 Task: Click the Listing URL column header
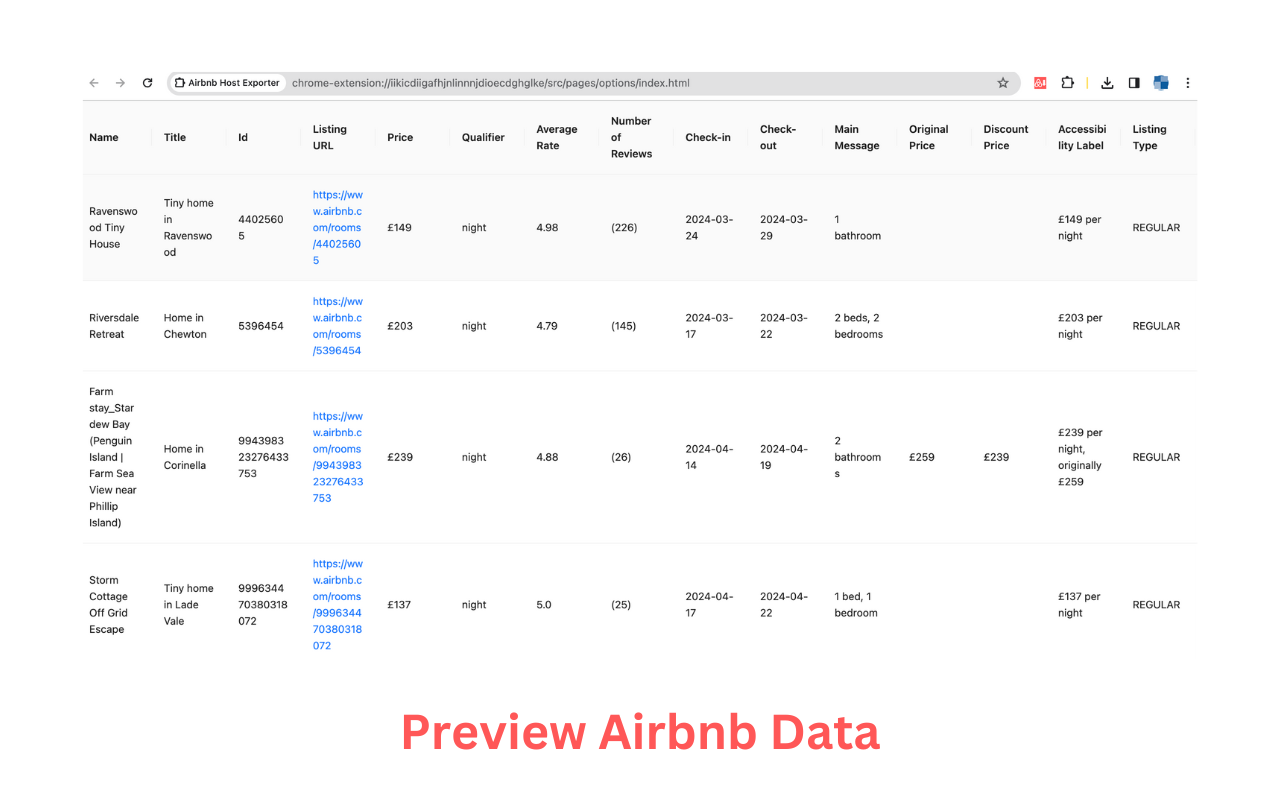[330, 137]
